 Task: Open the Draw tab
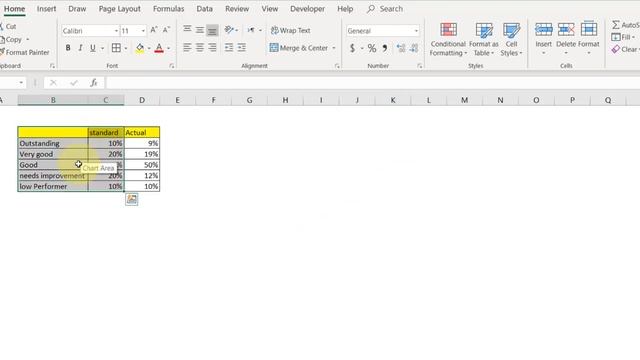point(77,9)
